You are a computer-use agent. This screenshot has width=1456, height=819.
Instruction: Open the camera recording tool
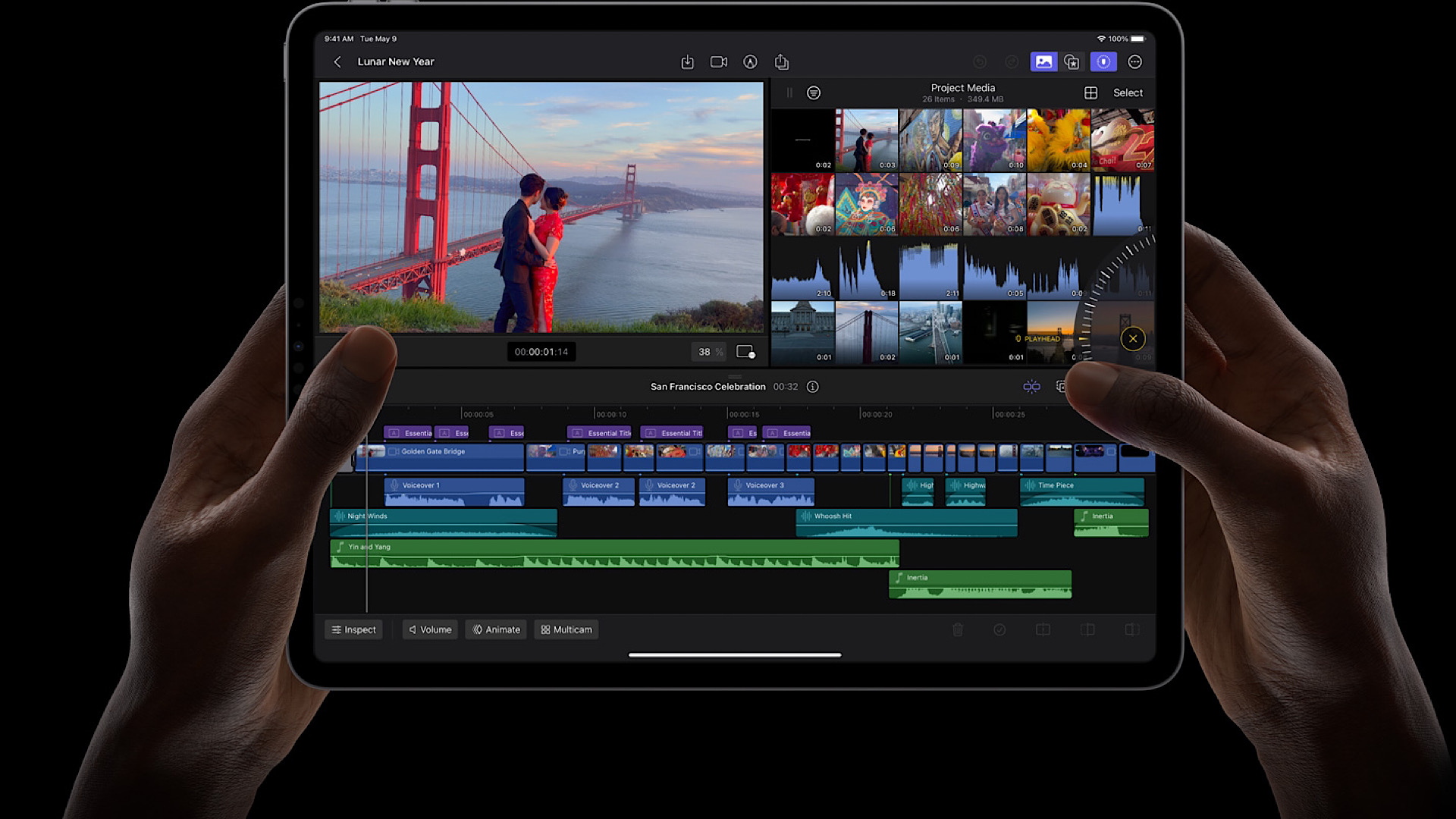click(x=718, y=61)
